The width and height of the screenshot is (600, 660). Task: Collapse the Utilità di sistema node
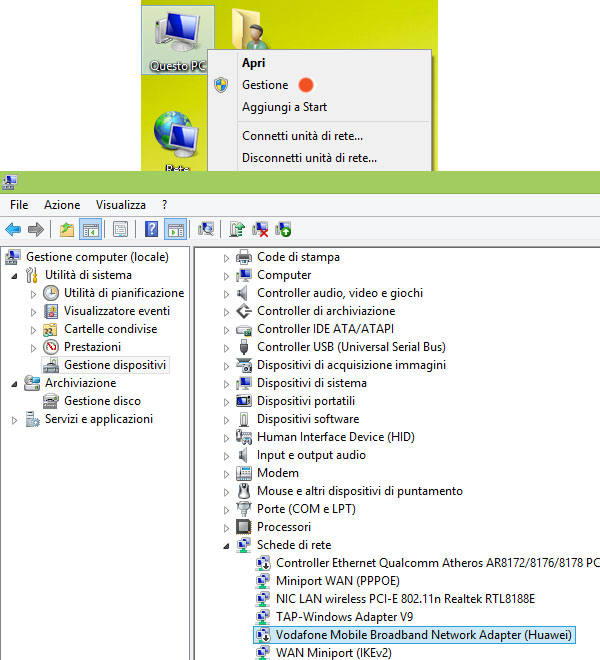tap(14, 275)
